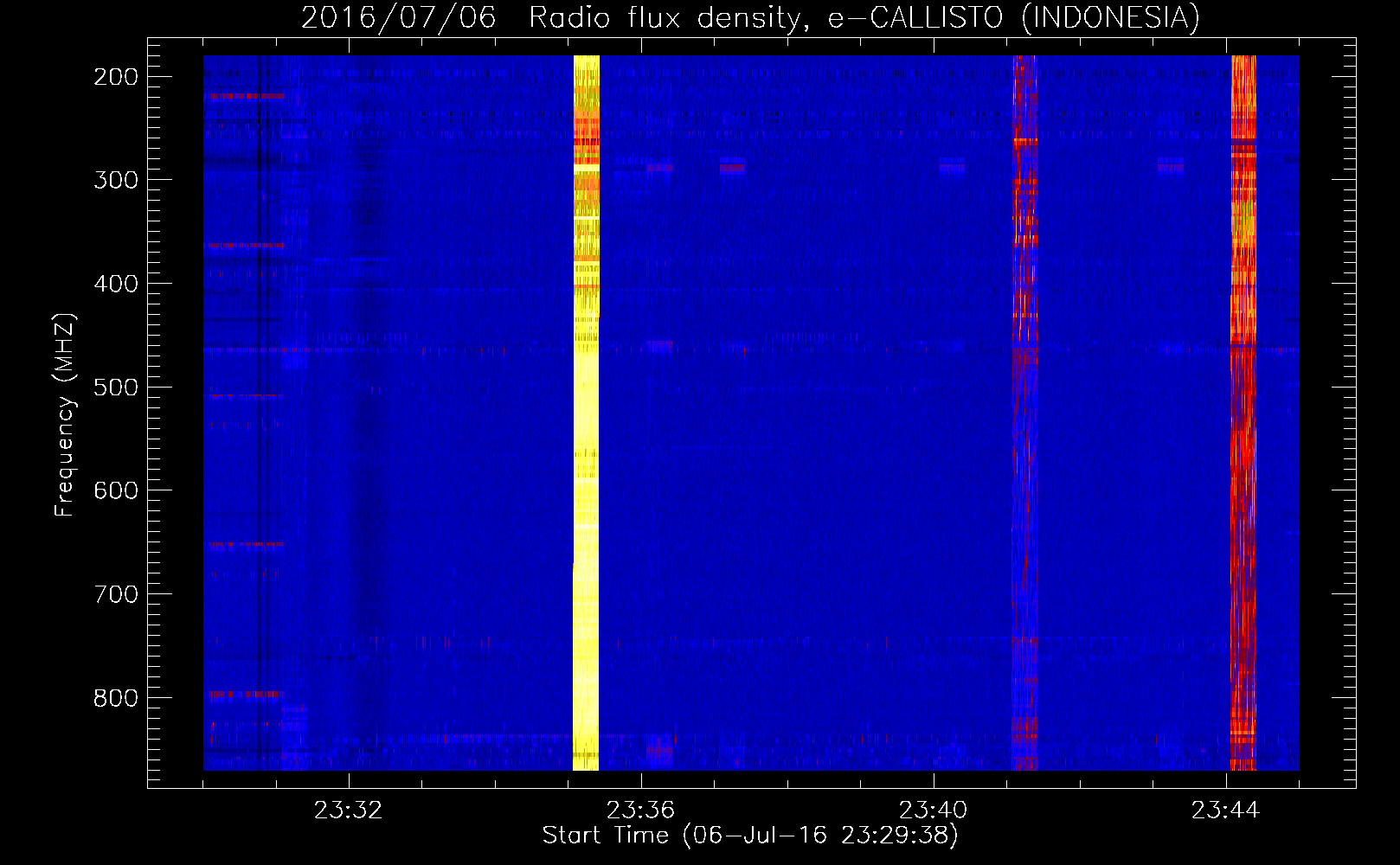Click the bright yellow burst band near 23:35
1400x865 pixels.
point(586,413)
